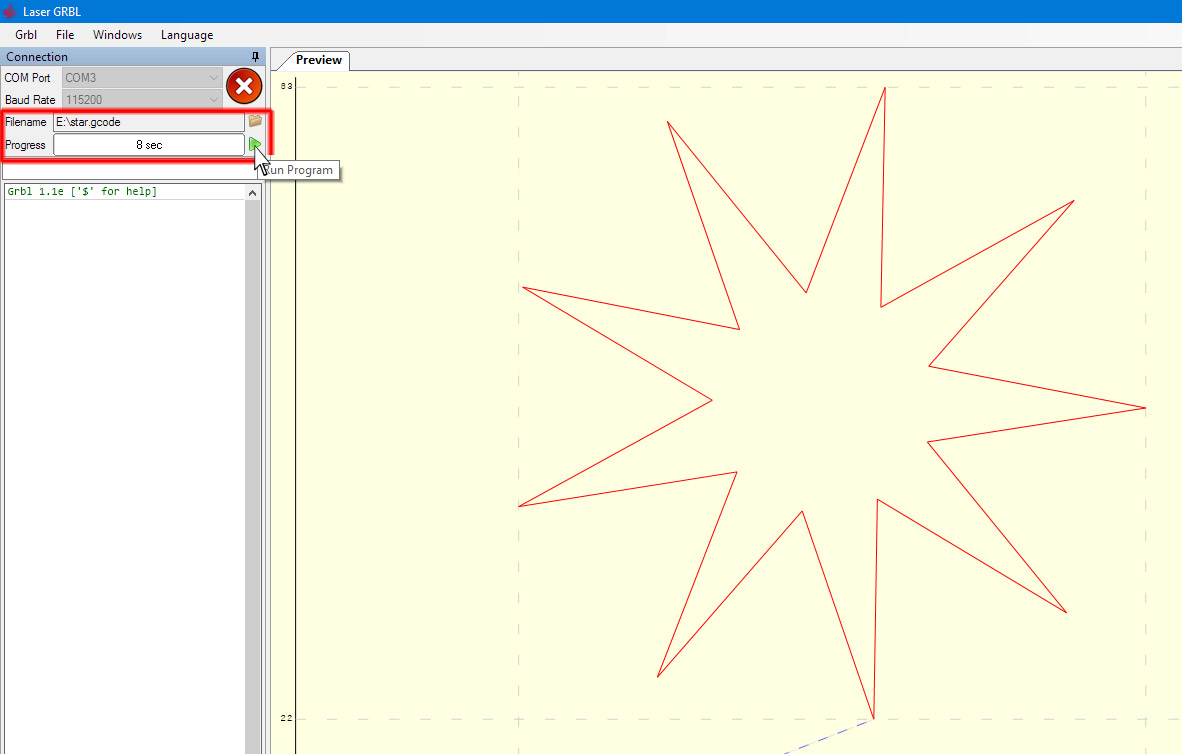The height and width of the screenshot is (754, 1182).
Task: Click the console vertical scrollbar track
Action: [254, 470]
